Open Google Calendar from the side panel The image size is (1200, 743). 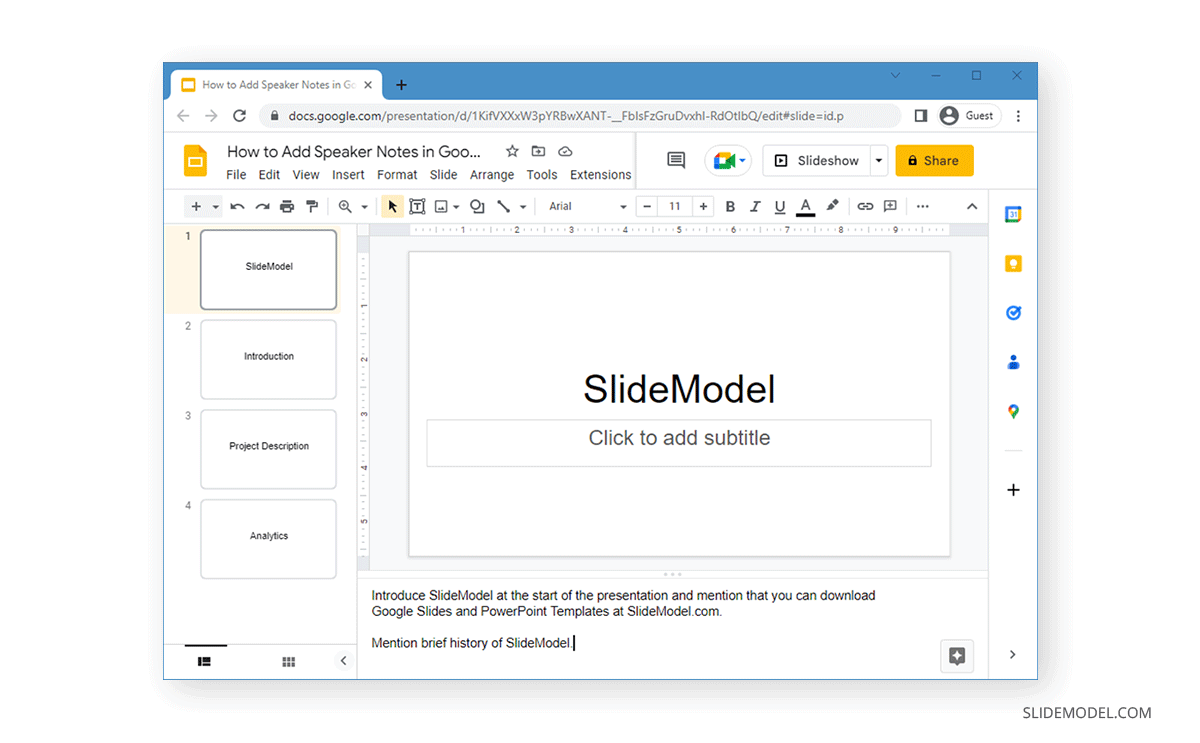[1013, 214]
